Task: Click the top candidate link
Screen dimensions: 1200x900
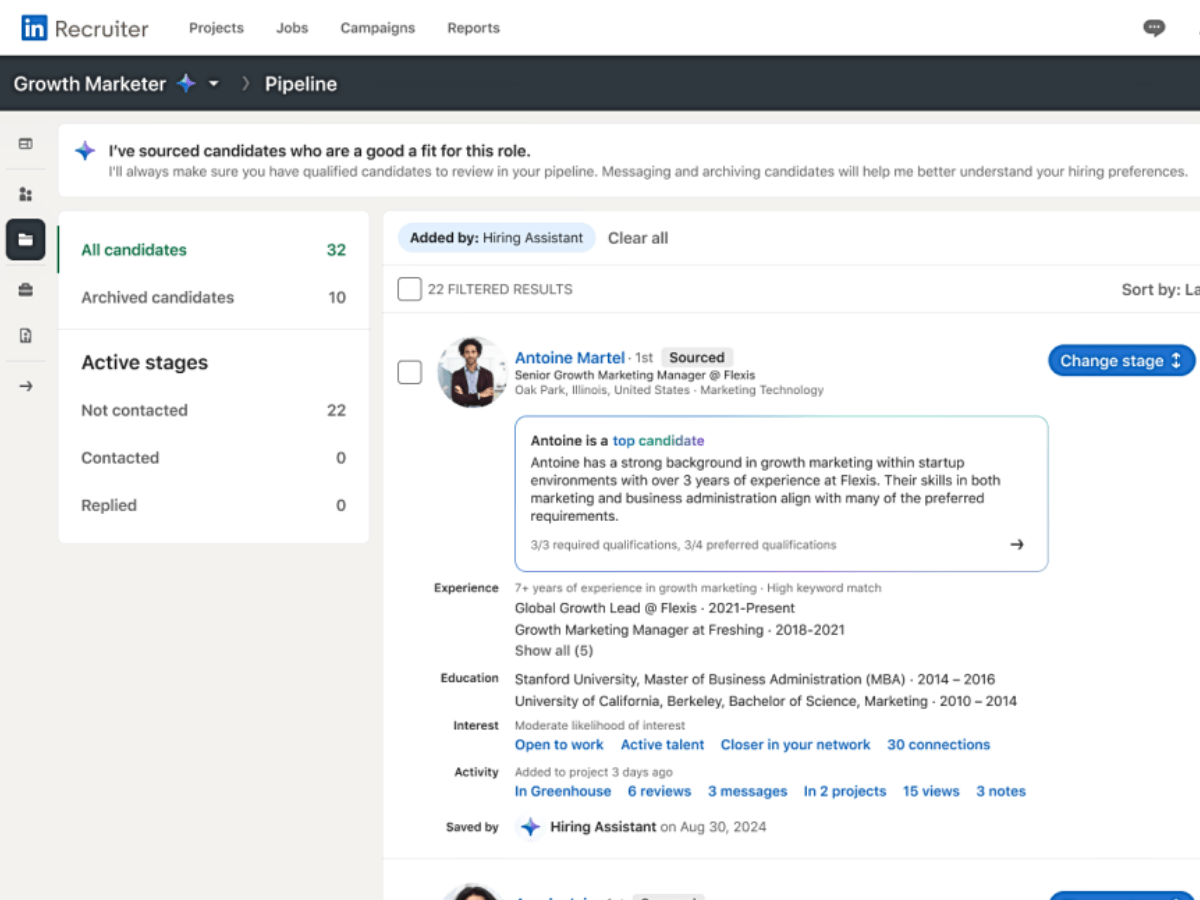Action: pyautogui.click(x=658, y=440)
